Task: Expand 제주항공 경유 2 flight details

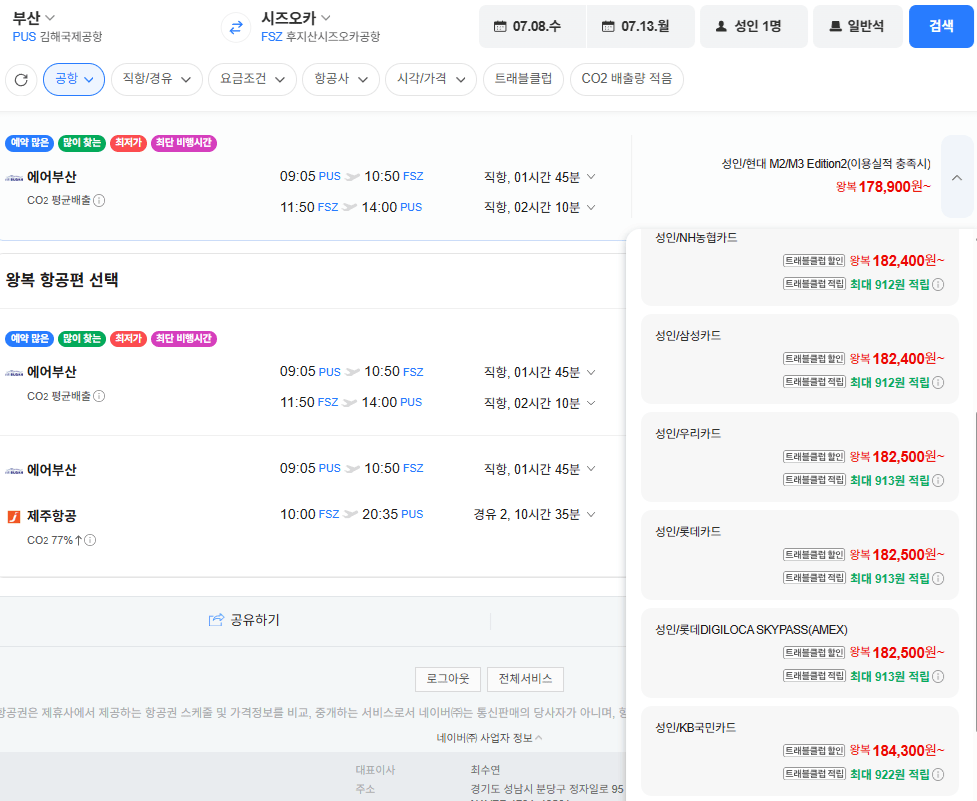Action: coord(591,514)
